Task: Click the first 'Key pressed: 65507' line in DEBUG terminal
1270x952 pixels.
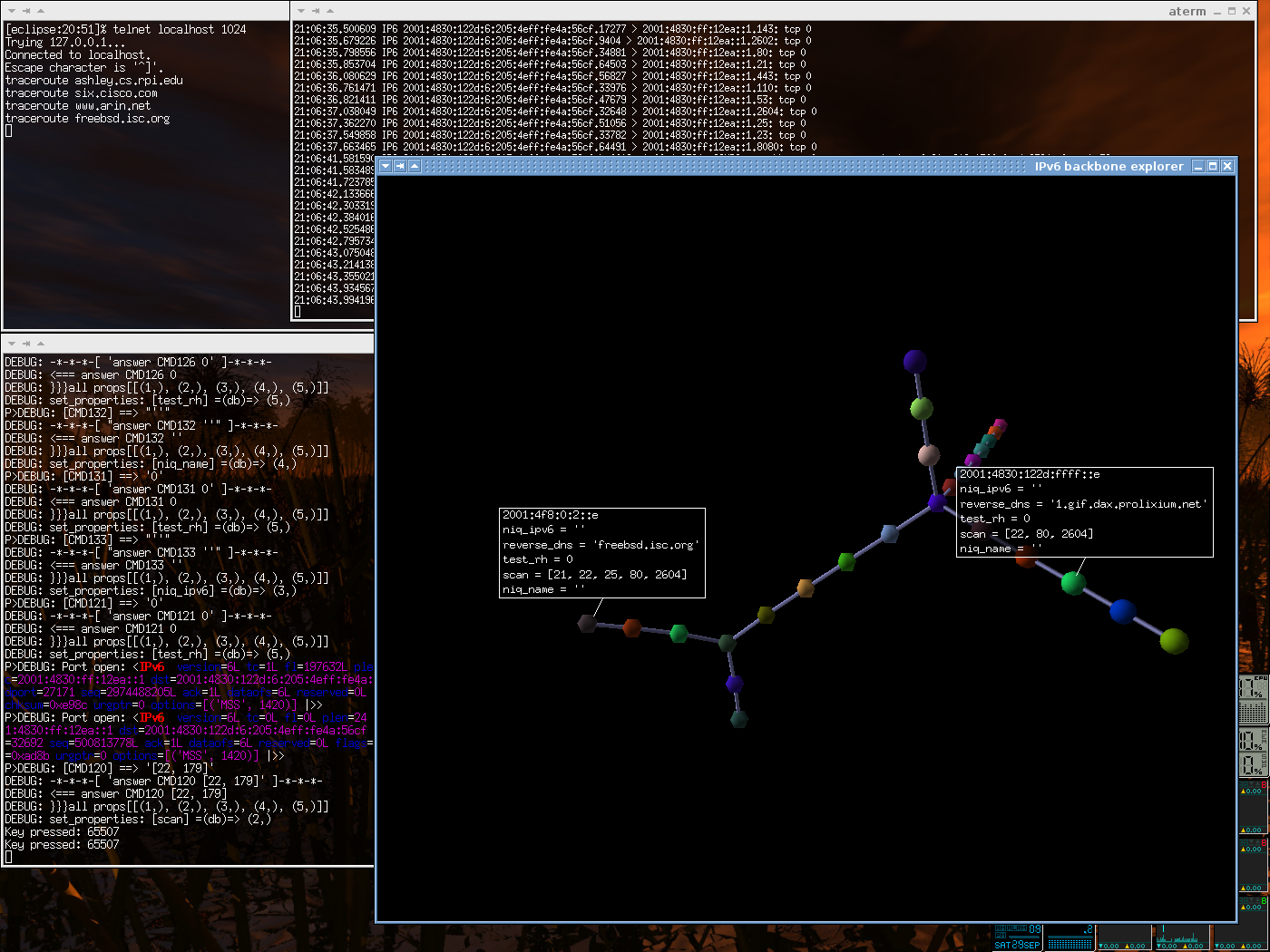Action: click(x=62, y=831)
